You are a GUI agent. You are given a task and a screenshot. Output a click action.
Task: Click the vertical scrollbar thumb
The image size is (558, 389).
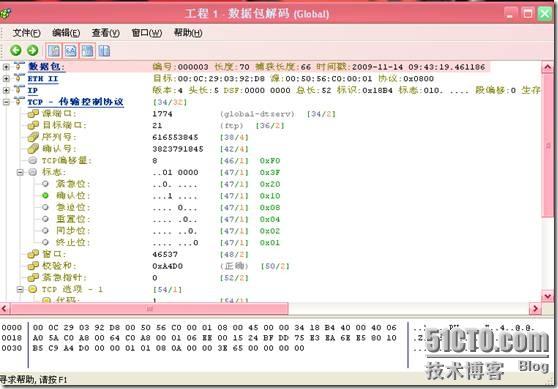click(x=547, y=145)
